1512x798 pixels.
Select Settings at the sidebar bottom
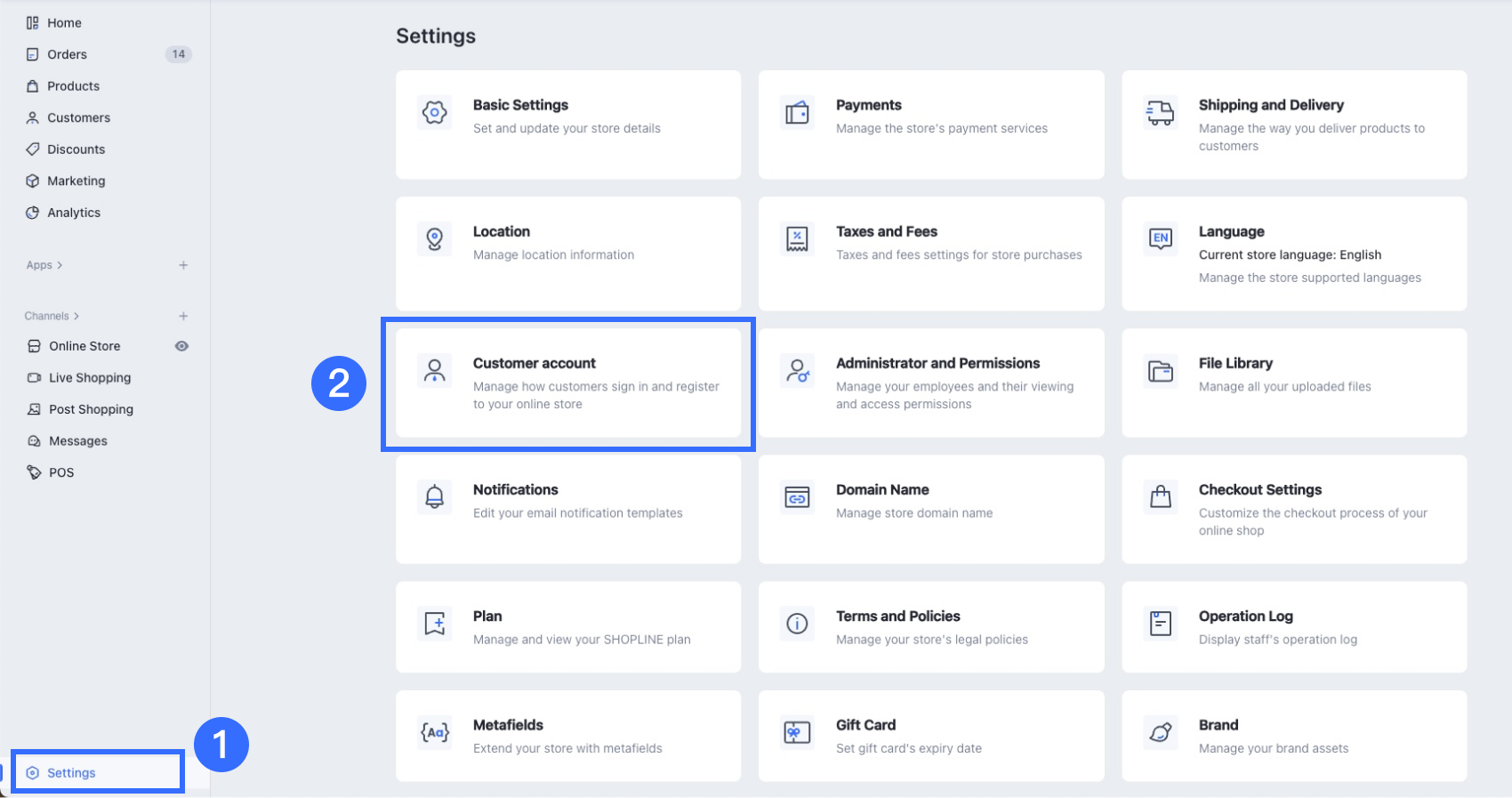[x=71, y=773]
